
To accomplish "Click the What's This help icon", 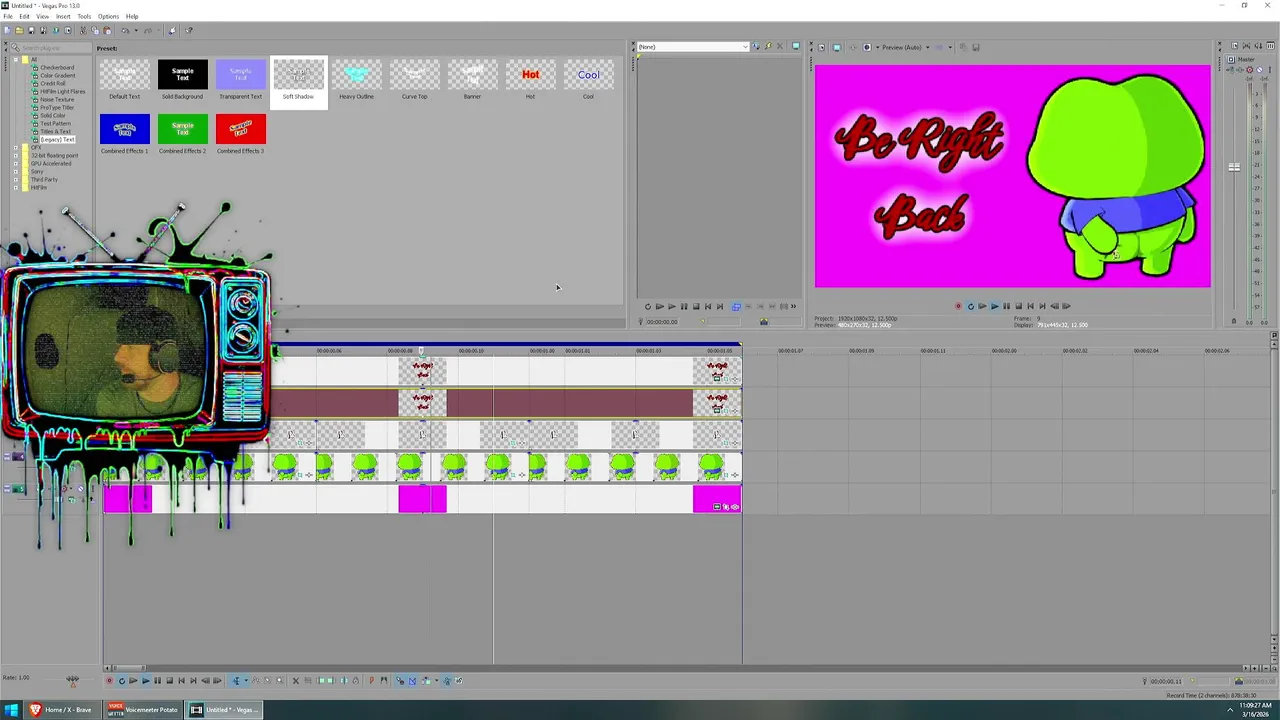I will 188,30.
